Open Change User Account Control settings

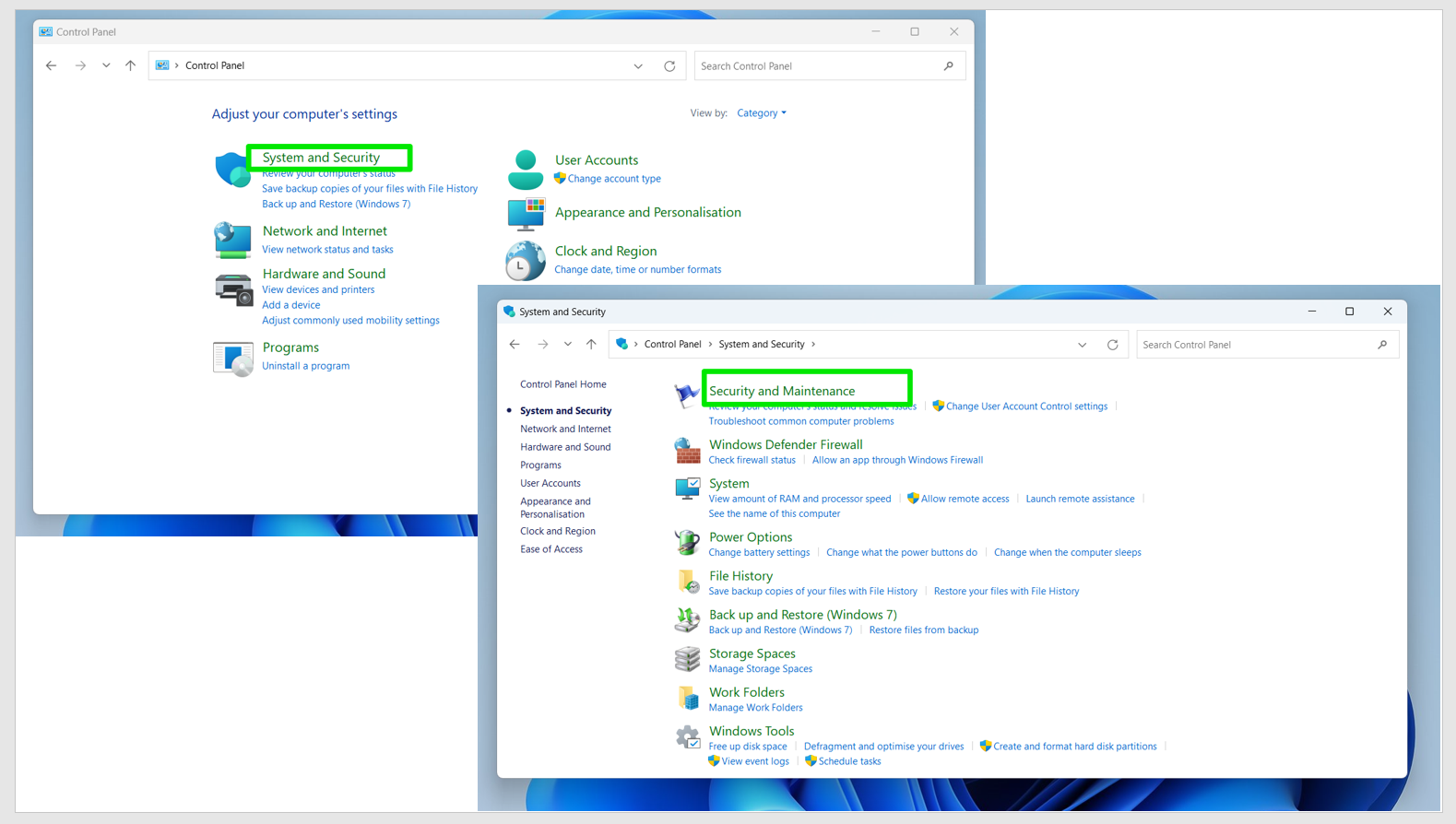1026,406
